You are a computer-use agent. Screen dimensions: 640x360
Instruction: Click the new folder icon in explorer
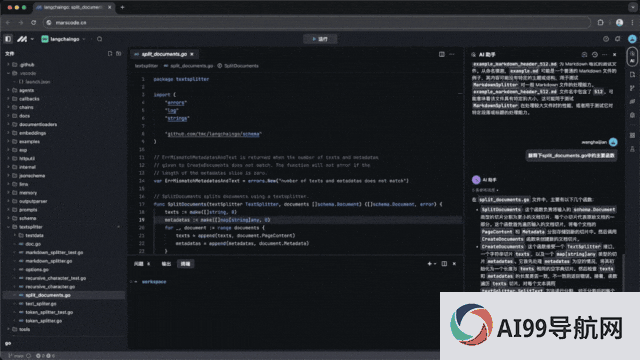119,53
